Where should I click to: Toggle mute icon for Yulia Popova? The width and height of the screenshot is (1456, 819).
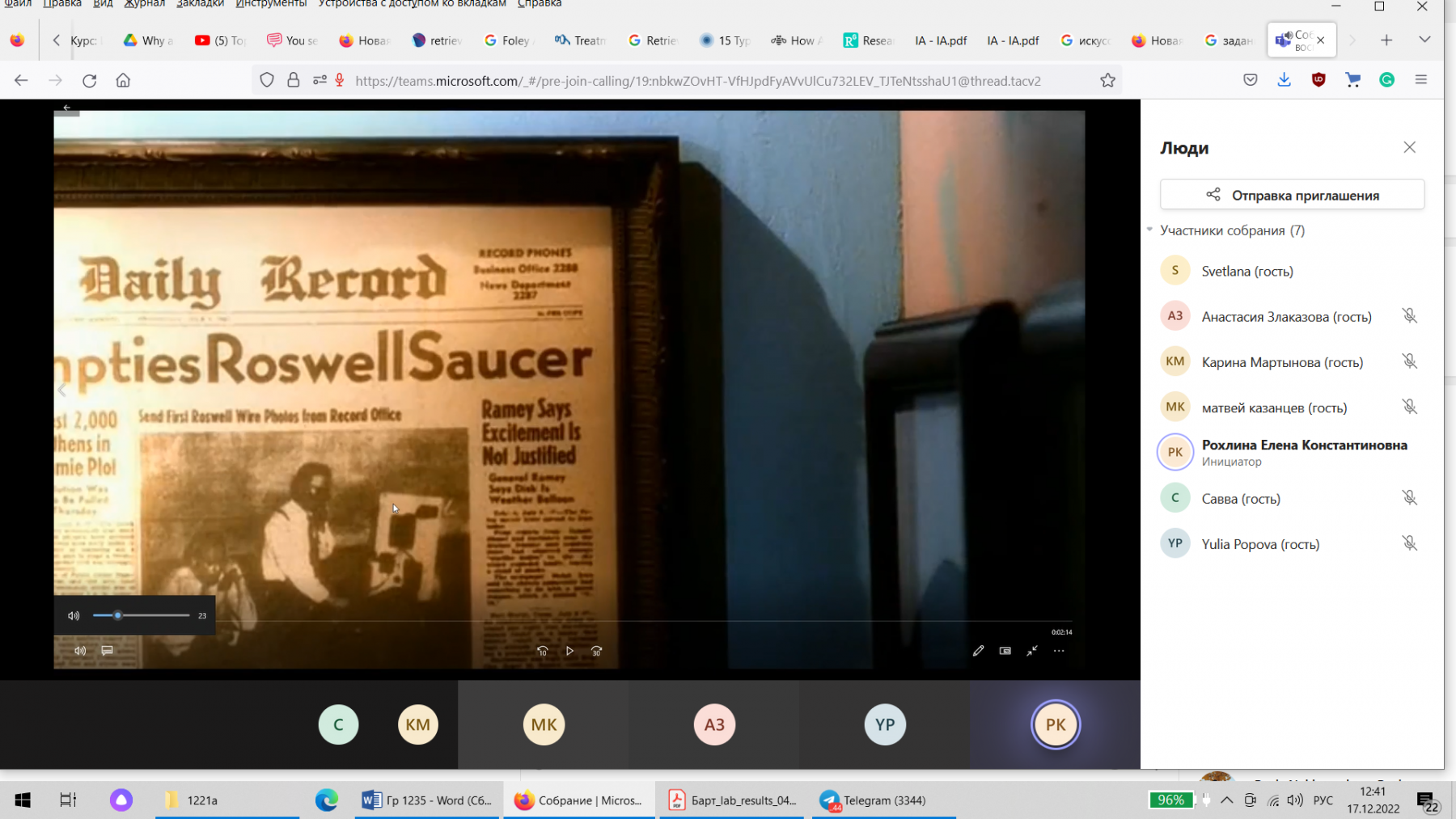point(1410,542)
